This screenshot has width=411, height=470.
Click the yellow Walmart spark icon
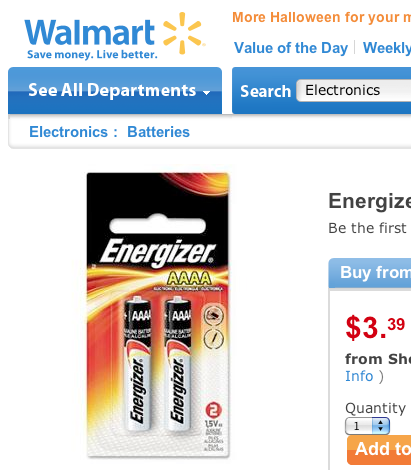(183, 33)
